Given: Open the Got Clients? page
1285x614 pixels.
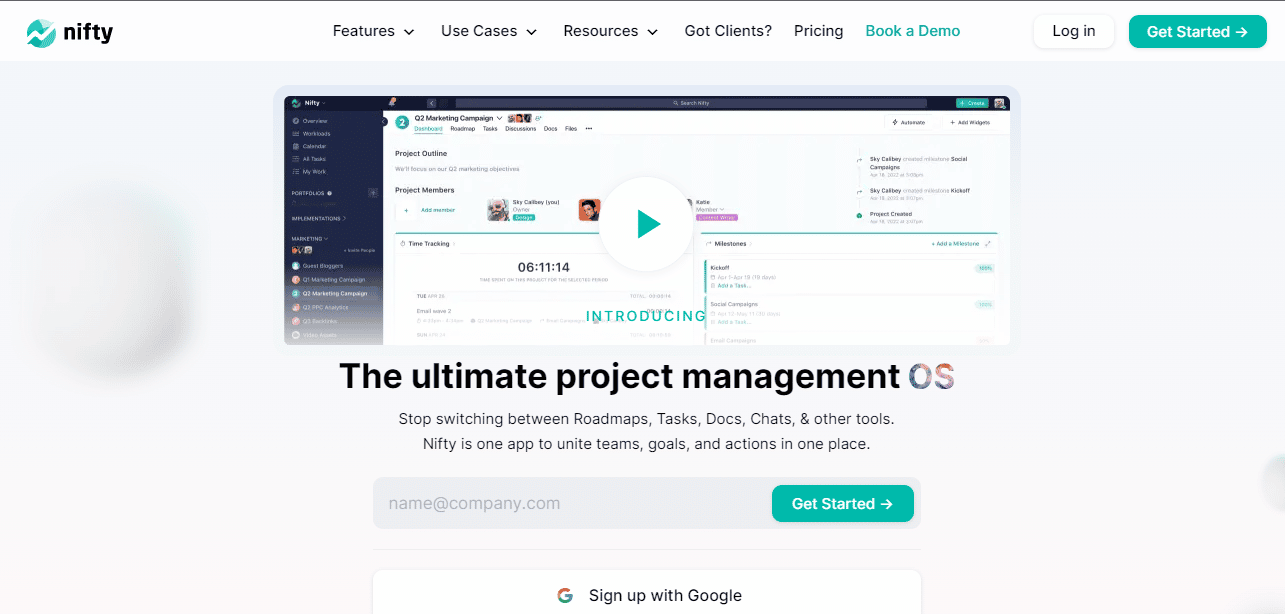Looking at the screenshot, I should pos(728,31).
